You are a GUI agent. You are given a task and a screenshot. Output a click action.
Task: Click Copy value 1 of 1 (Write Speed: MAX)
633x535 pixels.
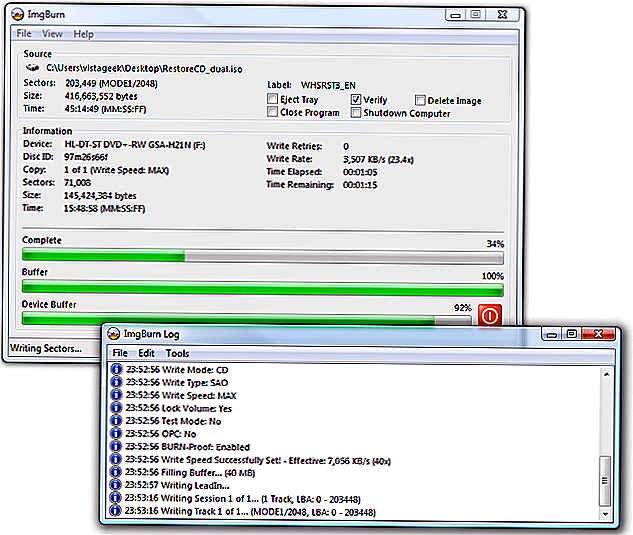click(116, 170)
